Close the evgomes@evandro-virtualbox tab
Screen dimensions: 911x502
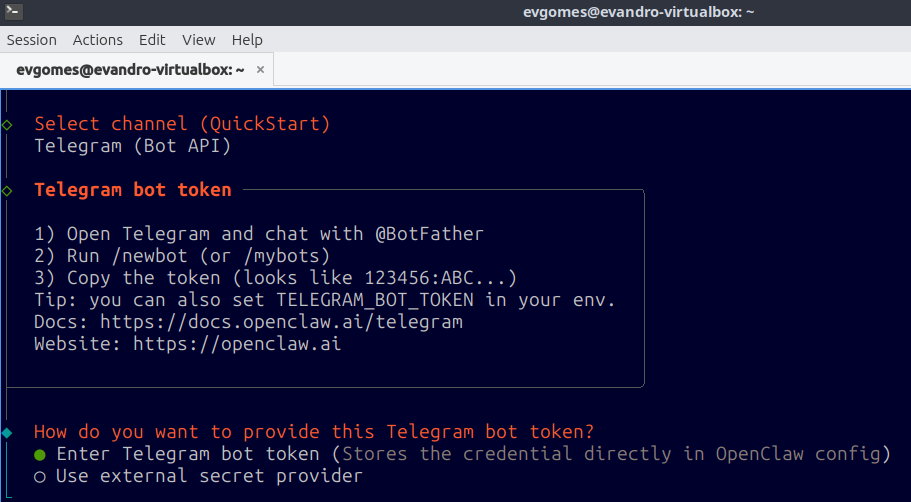(260, 70)
